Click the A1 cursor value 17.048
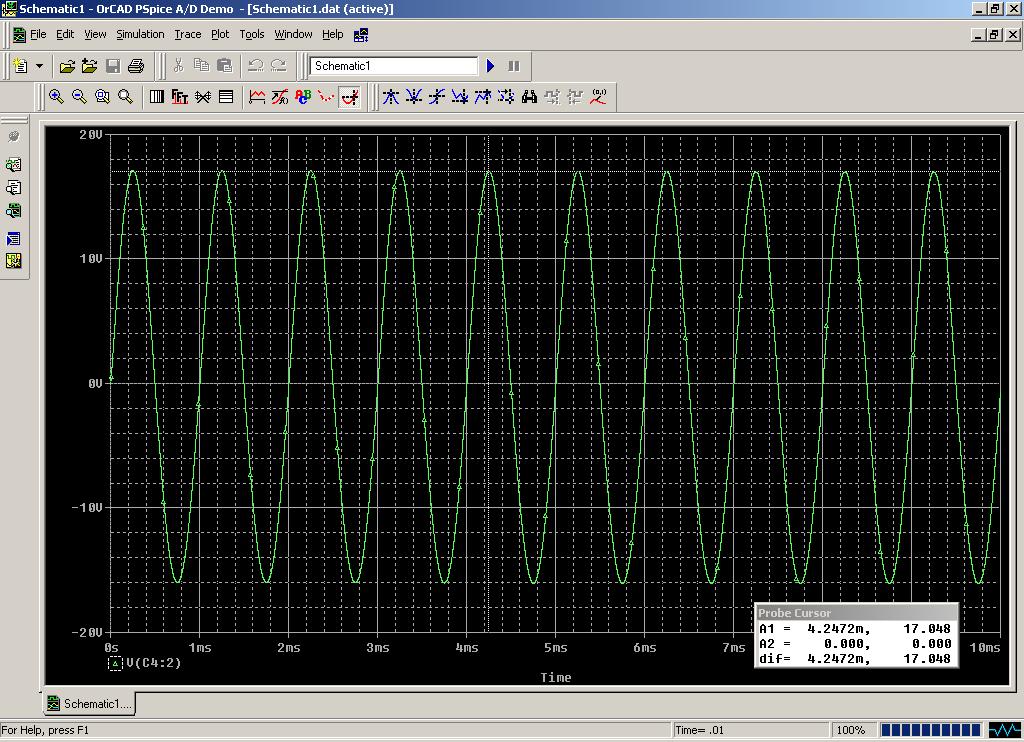 pos(927,628)
